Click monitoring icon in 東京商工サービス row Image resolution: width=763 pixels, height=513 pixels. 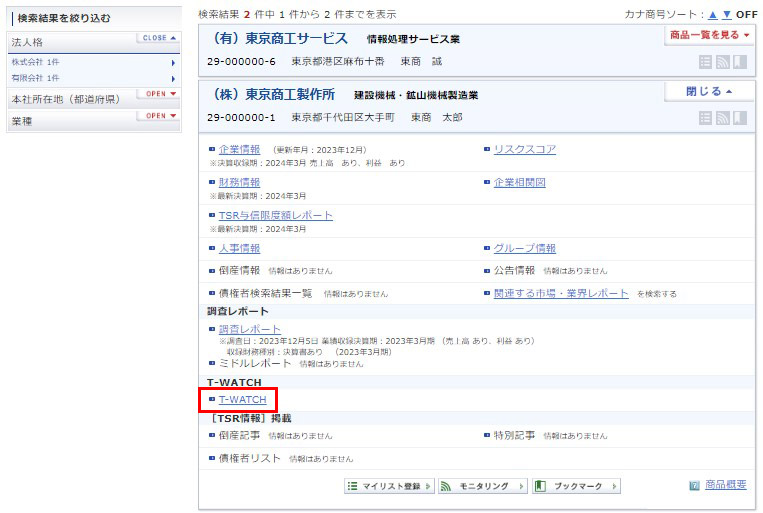tap(723, 62)
